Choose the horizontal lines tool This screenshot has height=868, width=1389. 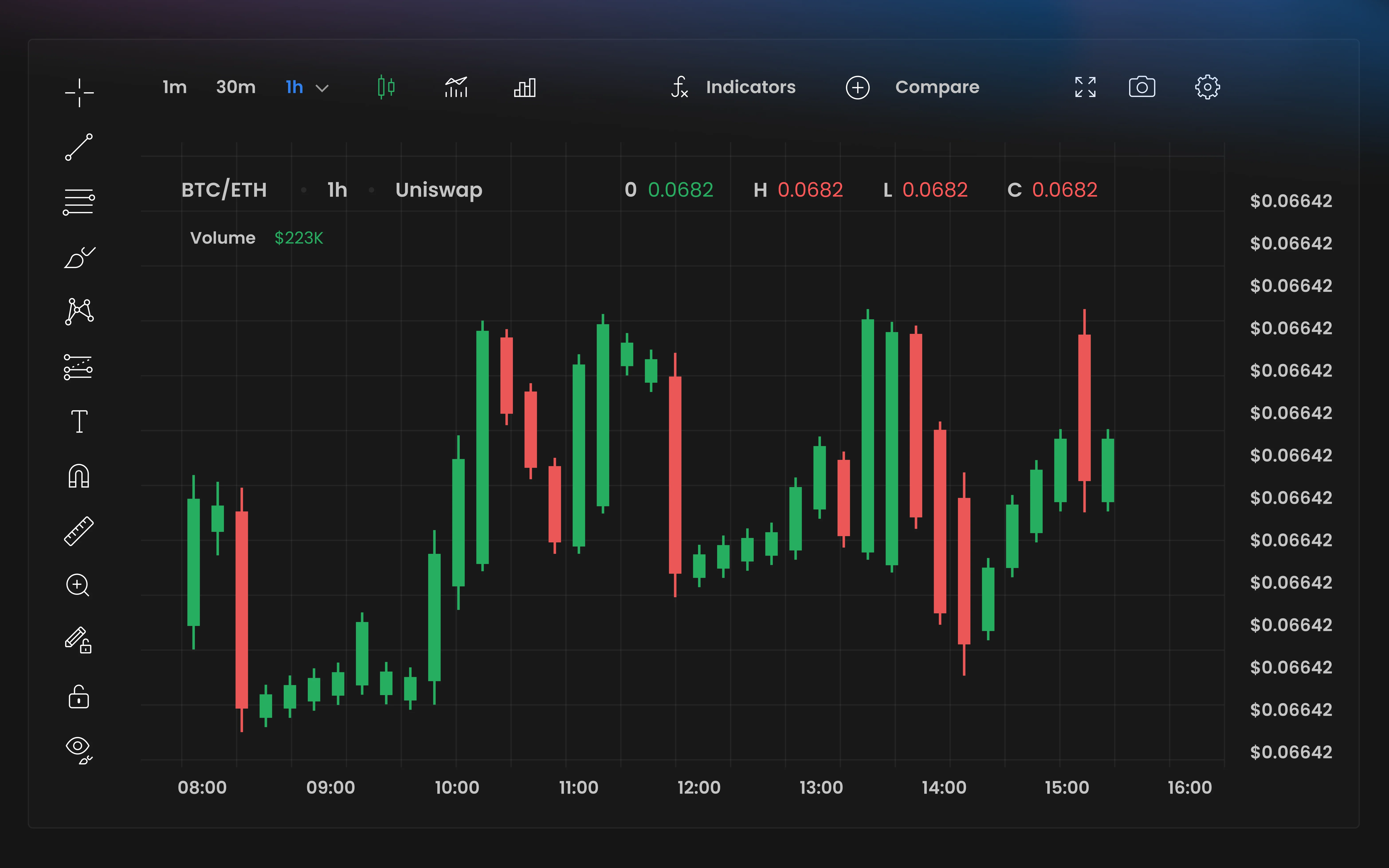click(79, 202)
